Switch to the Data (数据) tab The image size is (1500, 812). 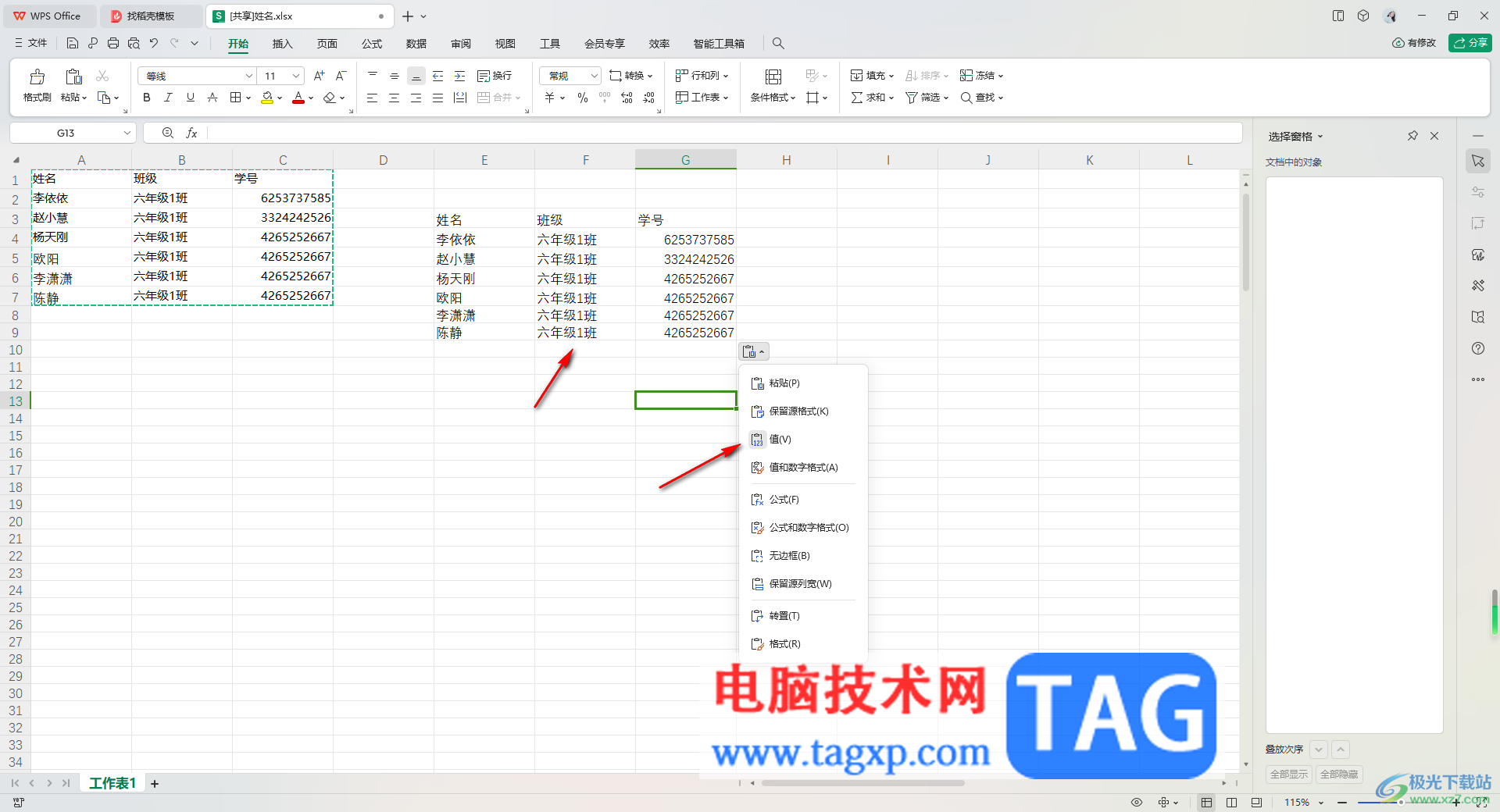point(416,44)
